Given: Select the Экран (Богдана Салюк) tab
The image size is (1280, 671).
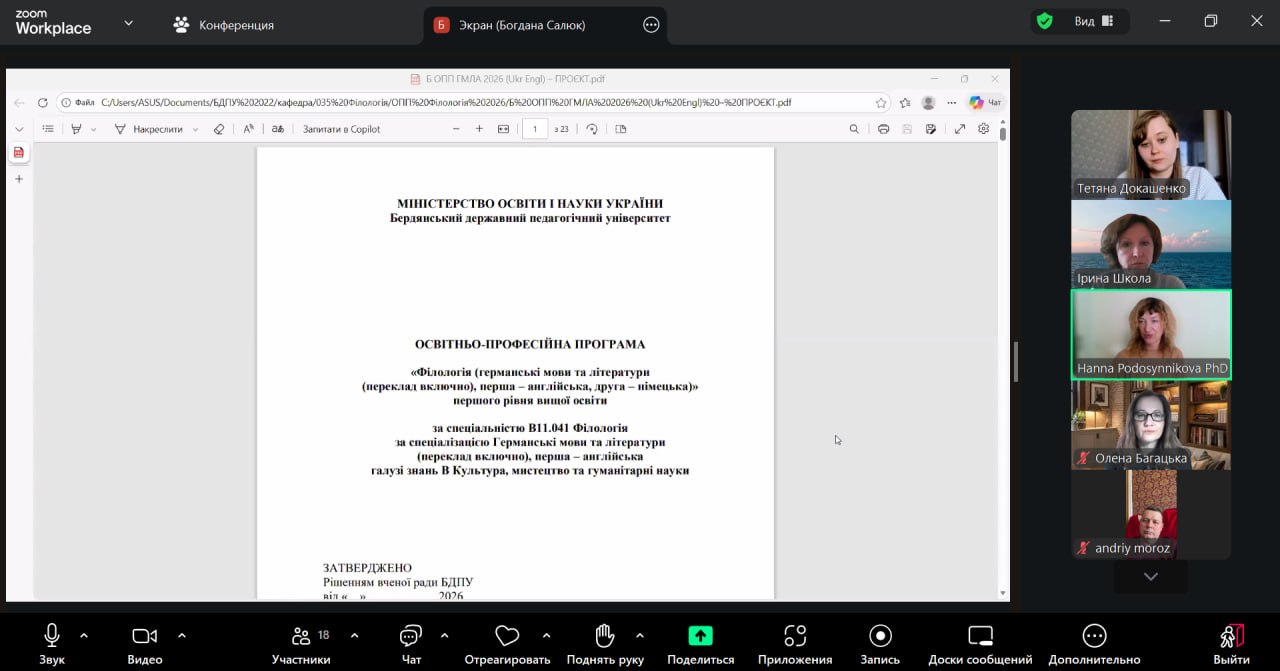Looking at the screenshot, I should pos(523,25).
